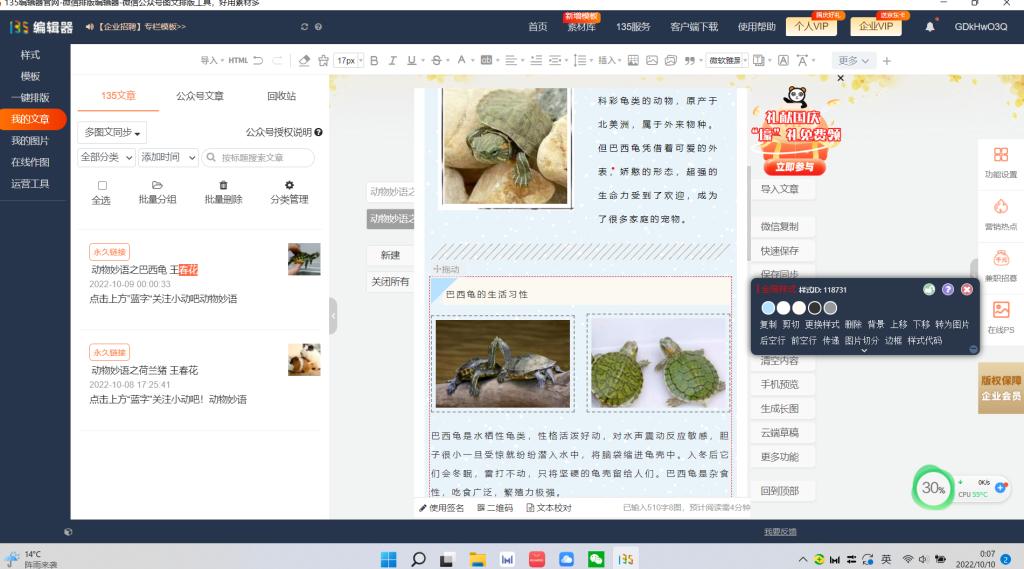Check the 全选 checkbox
This screenshot has width=1024, height=569.
(x=102, y=186)
